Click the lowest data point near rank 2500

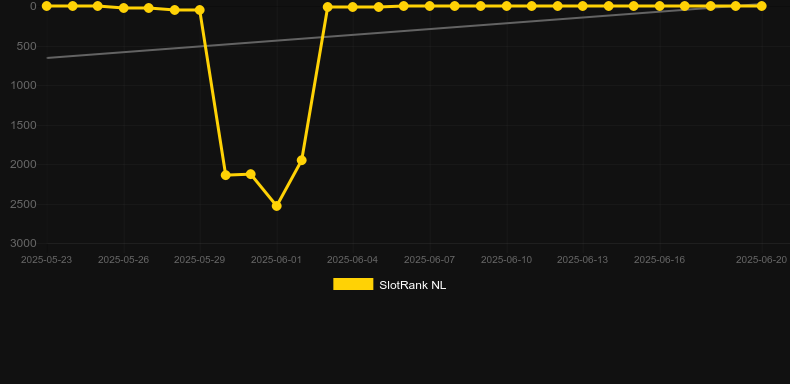(x=276, y=206)
